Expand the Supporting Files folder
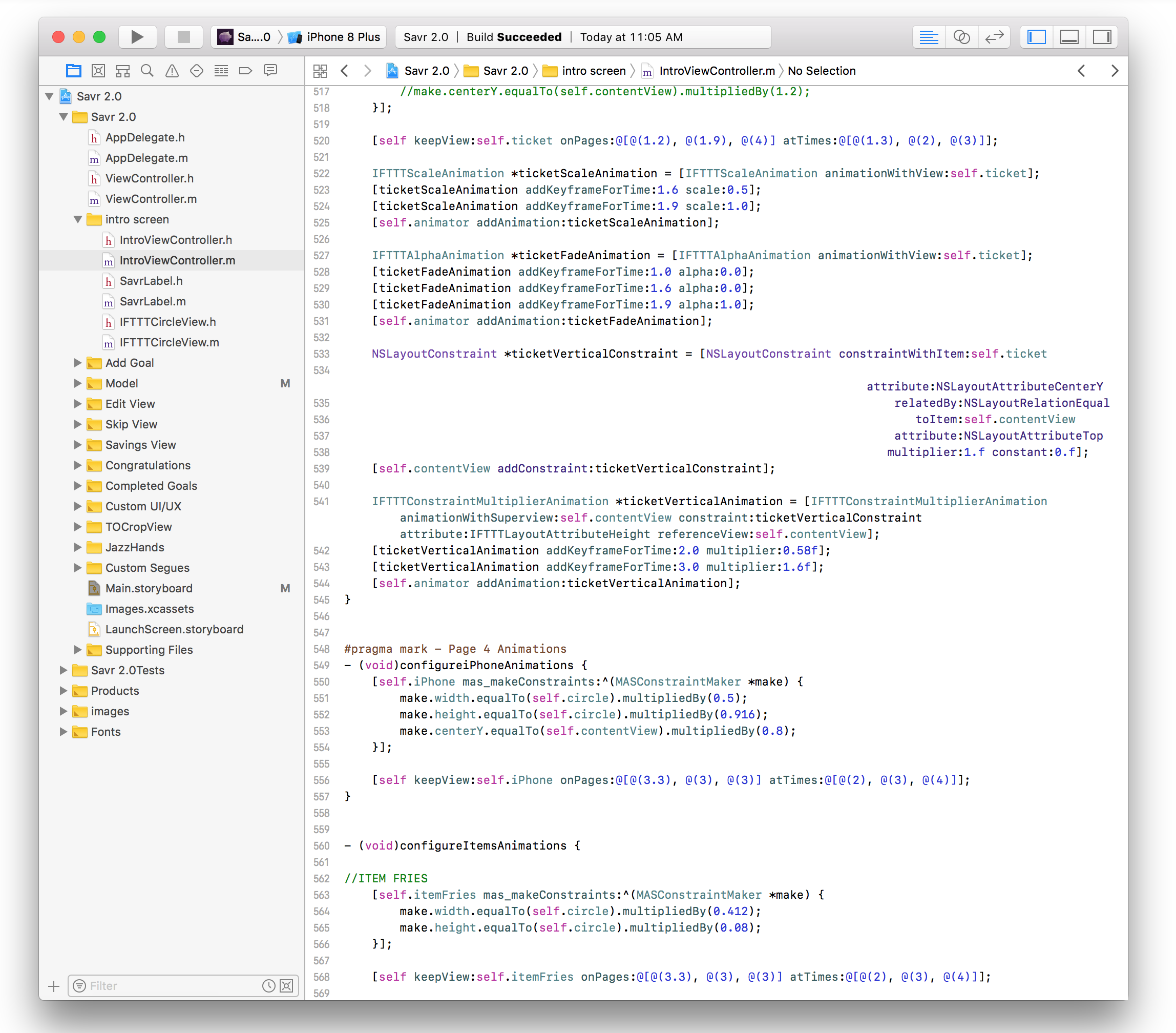The height and width of the screenshot is (1033, 1176). point(78,650)
